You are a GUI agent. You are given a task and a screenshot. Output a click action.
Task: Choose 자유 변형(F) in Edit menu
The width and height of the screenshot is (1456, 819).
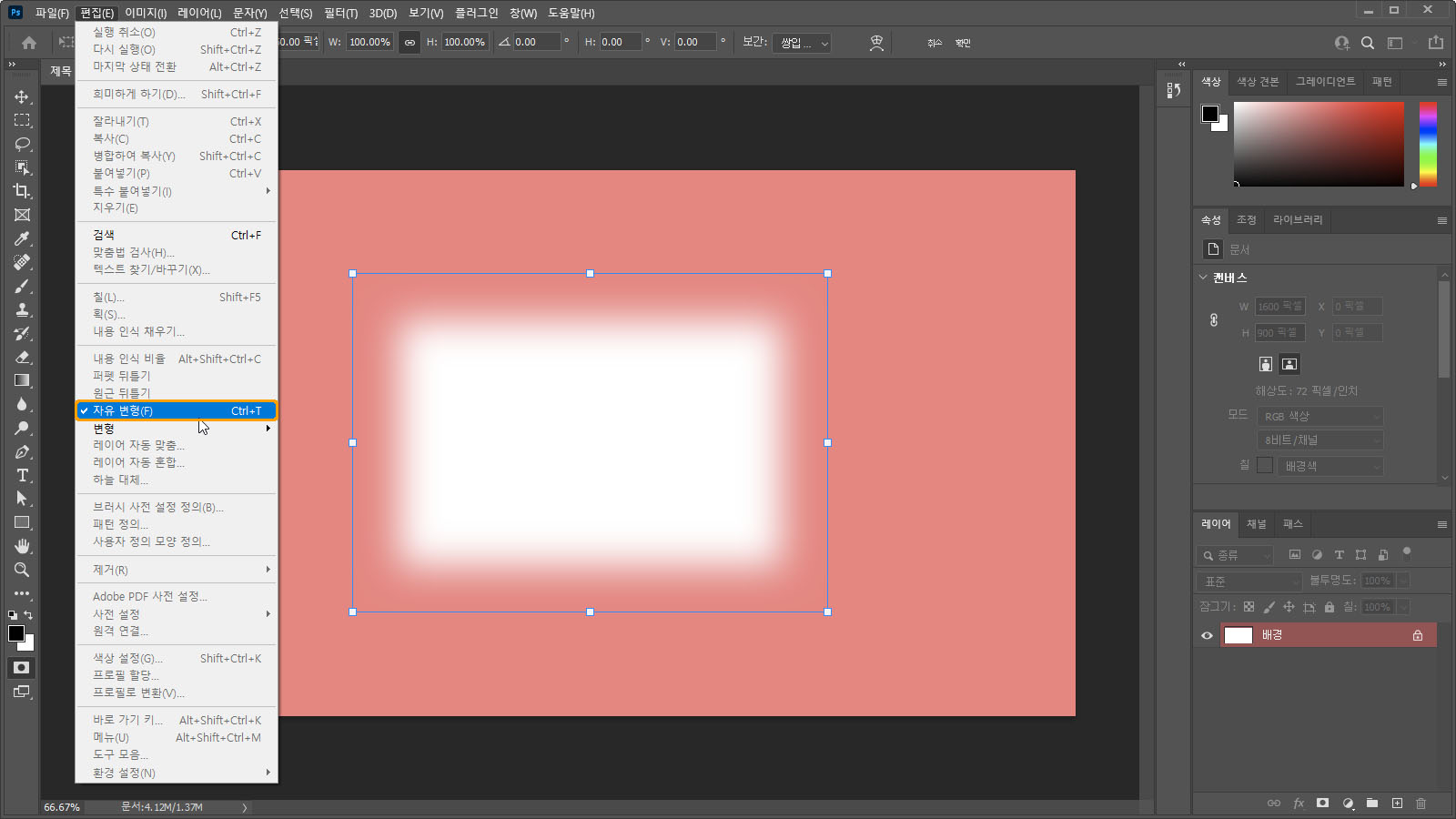tap(177, 410)
